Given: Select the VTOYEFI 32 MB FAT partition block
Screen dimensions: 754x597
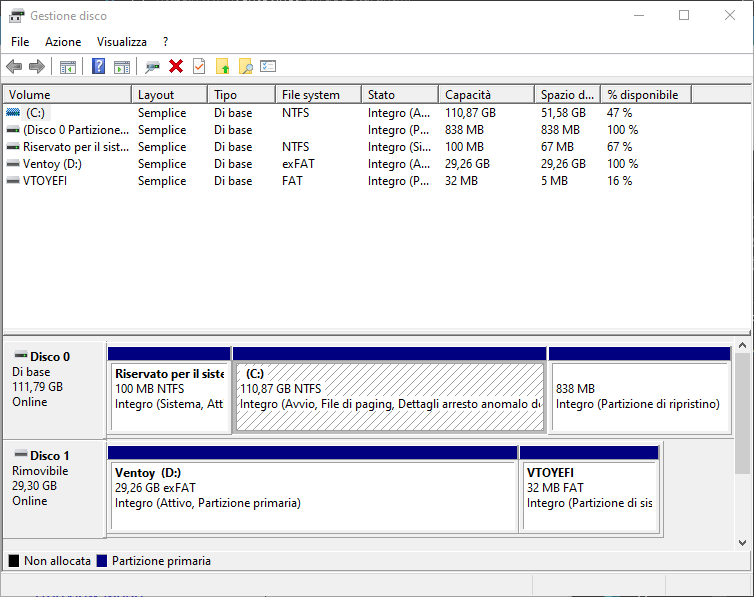Looking at the screenshot, I should coord(589,489).
